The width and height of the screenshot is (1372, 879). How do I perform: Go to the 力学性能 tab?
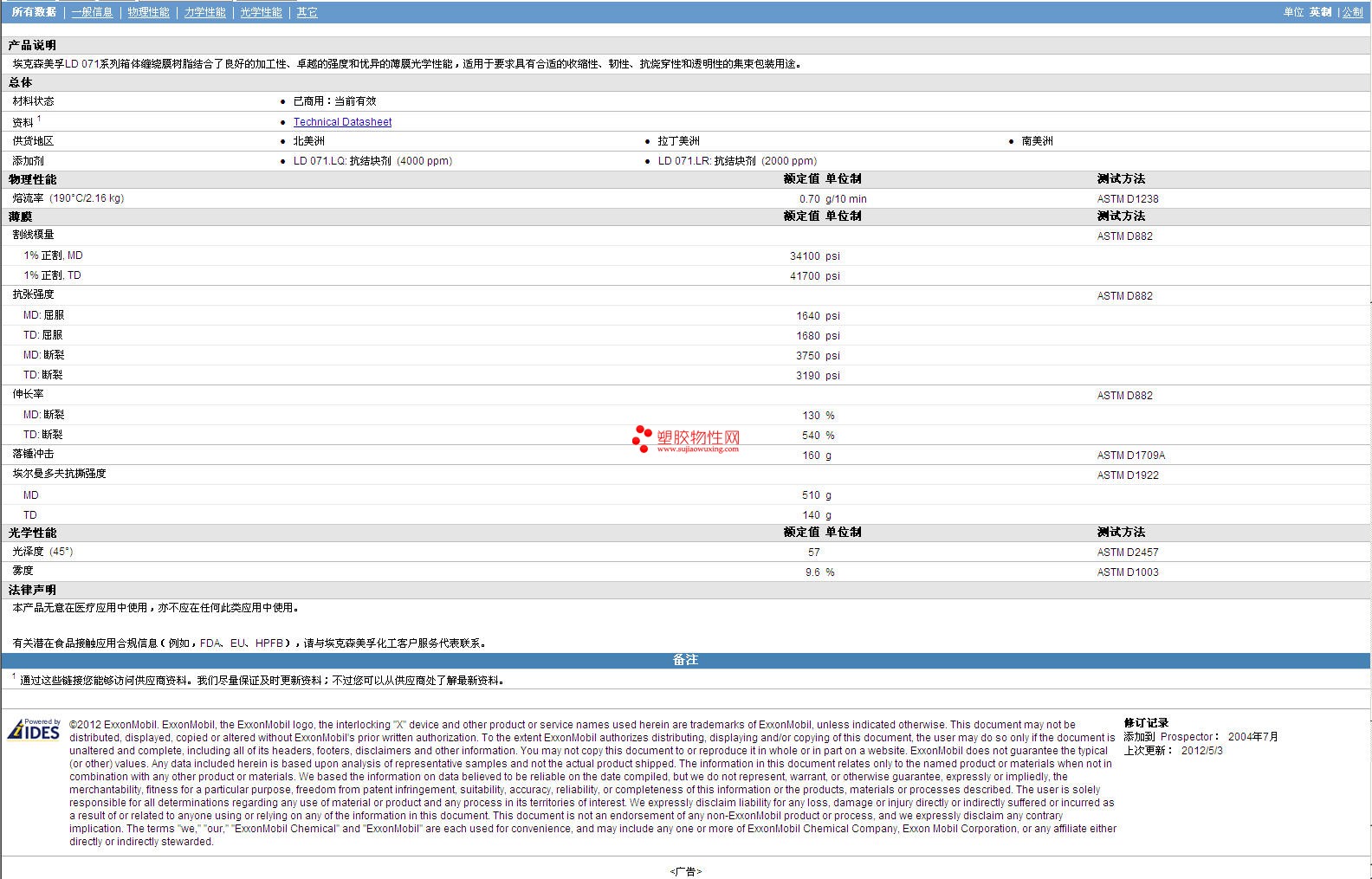(x=204, y=12)
